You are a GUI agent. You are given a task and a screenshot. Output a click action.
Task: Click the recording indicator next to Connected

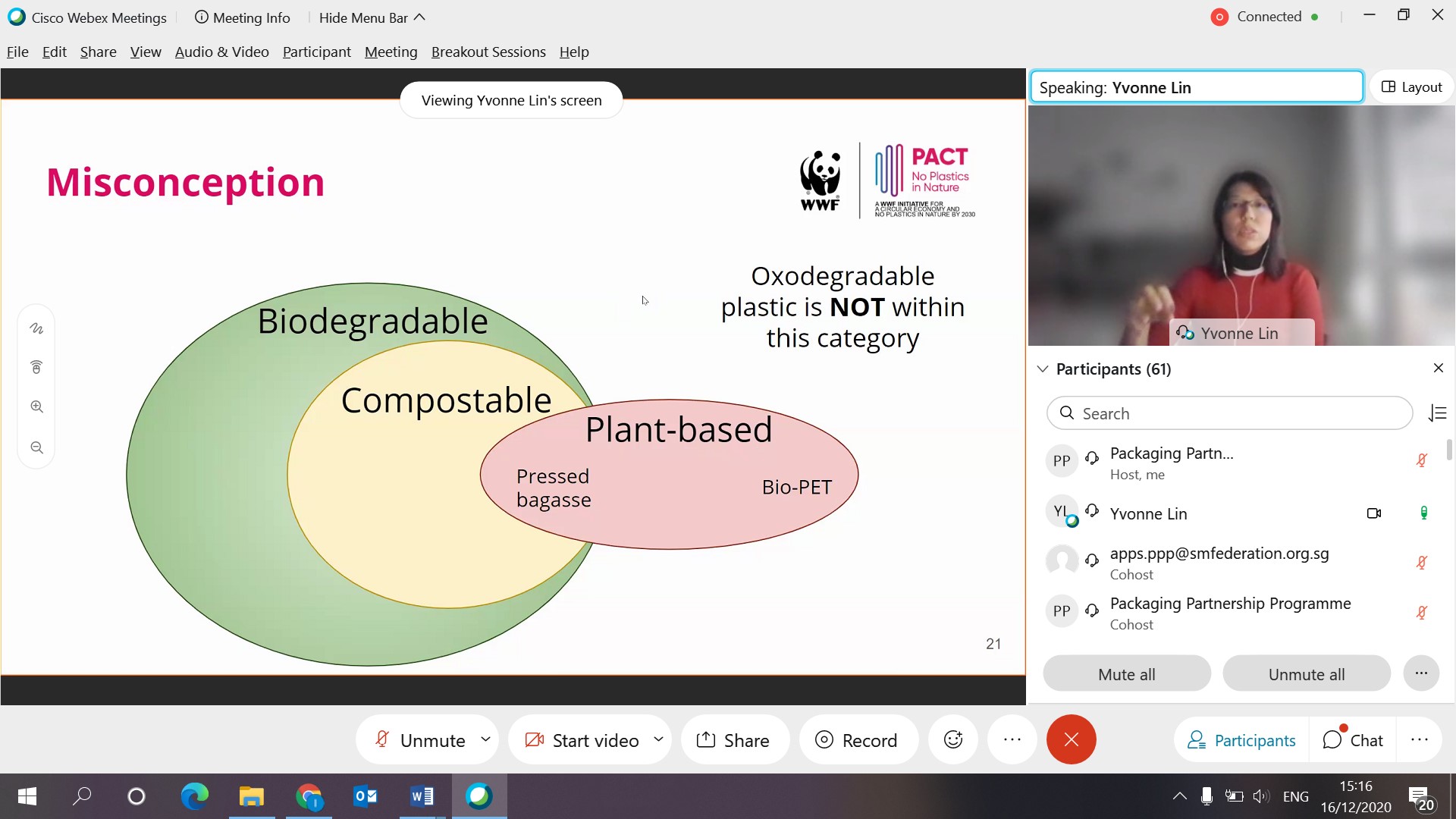click(1219, 17)
